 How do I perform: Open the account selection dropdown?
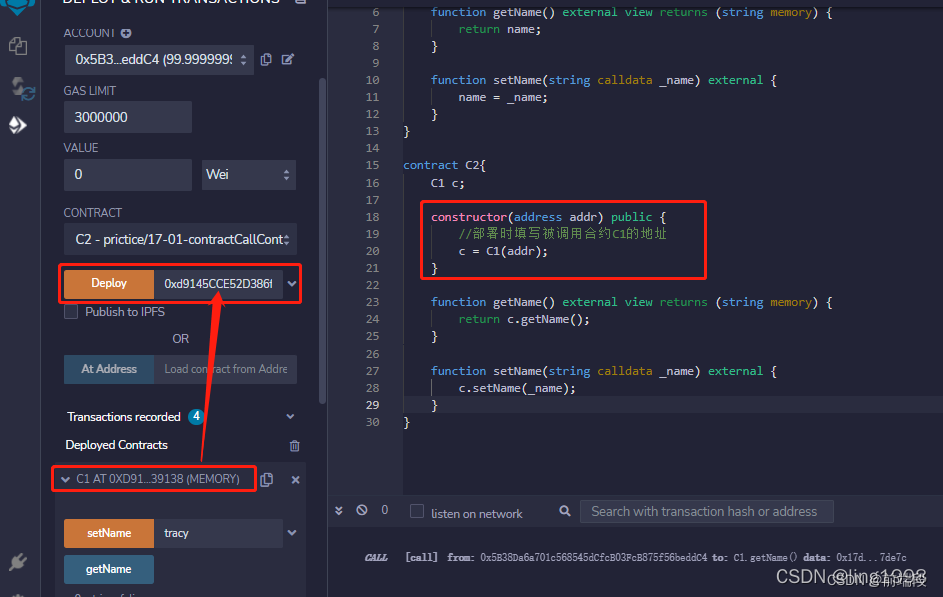[x=159, y=60]
